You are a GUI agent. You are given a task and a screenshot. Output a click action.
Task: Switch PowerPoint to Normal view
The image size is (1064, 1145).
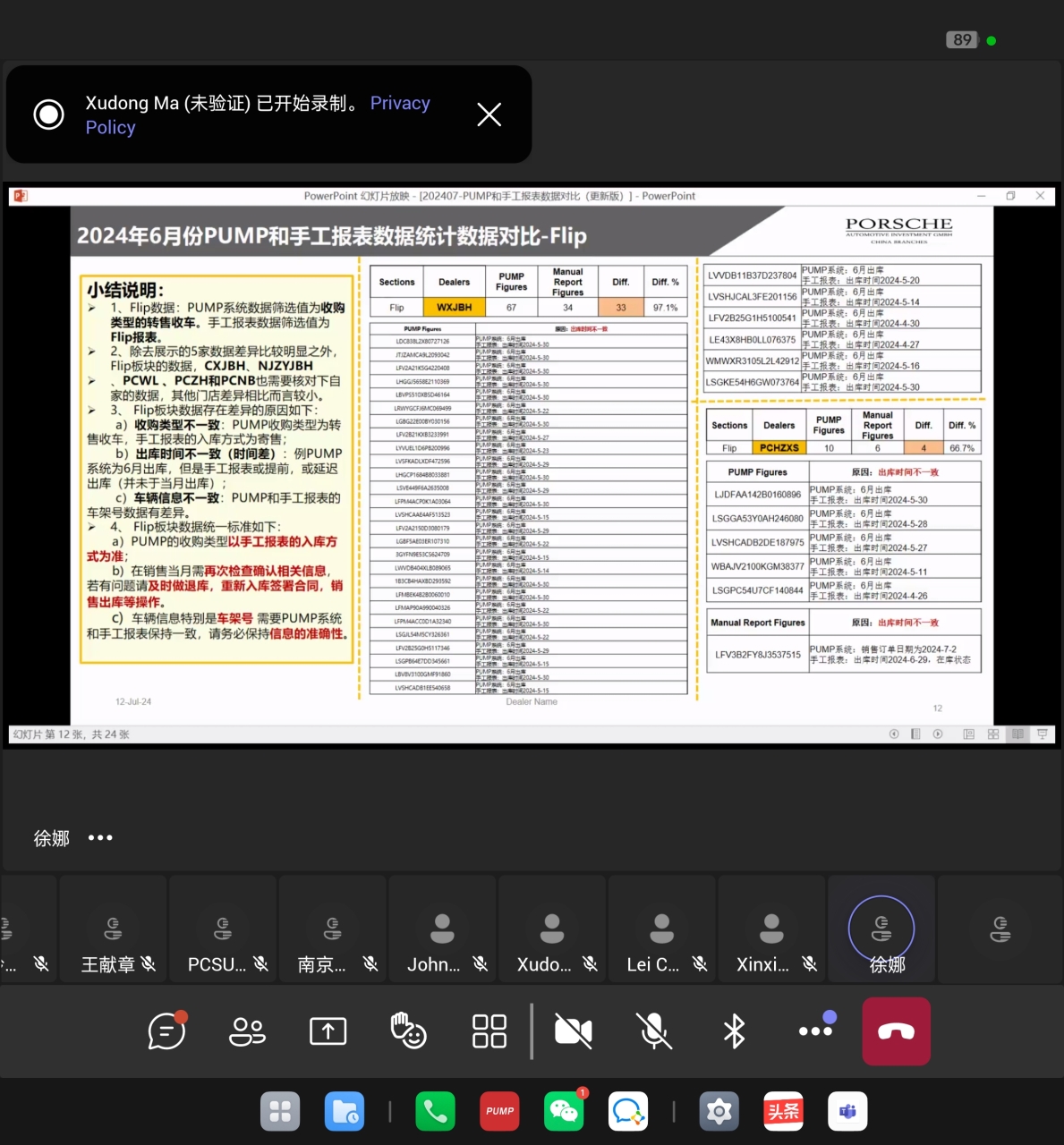coord(968,734)
